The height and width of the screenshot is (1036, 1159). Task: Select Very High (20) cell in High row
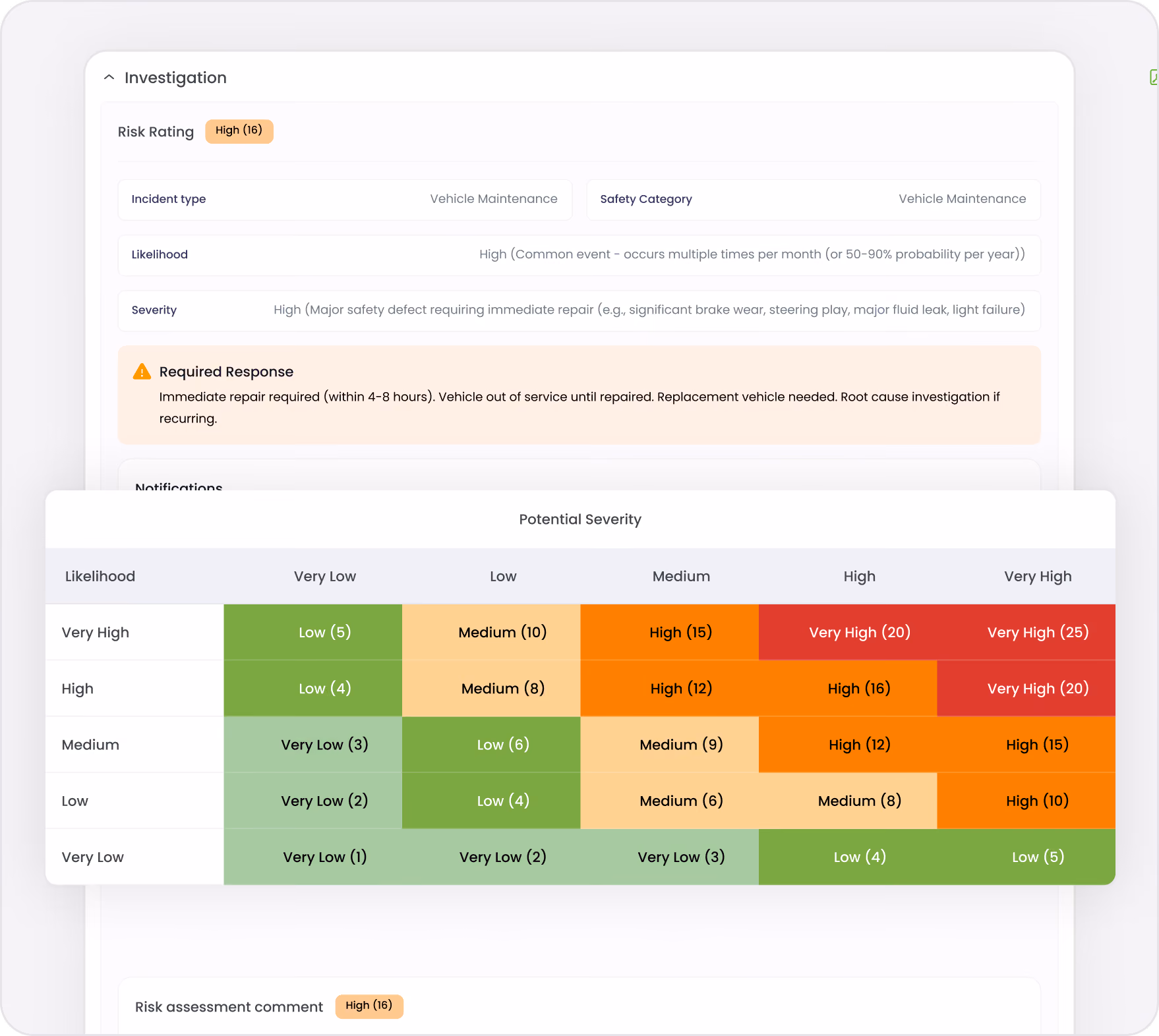(1026, 688)
